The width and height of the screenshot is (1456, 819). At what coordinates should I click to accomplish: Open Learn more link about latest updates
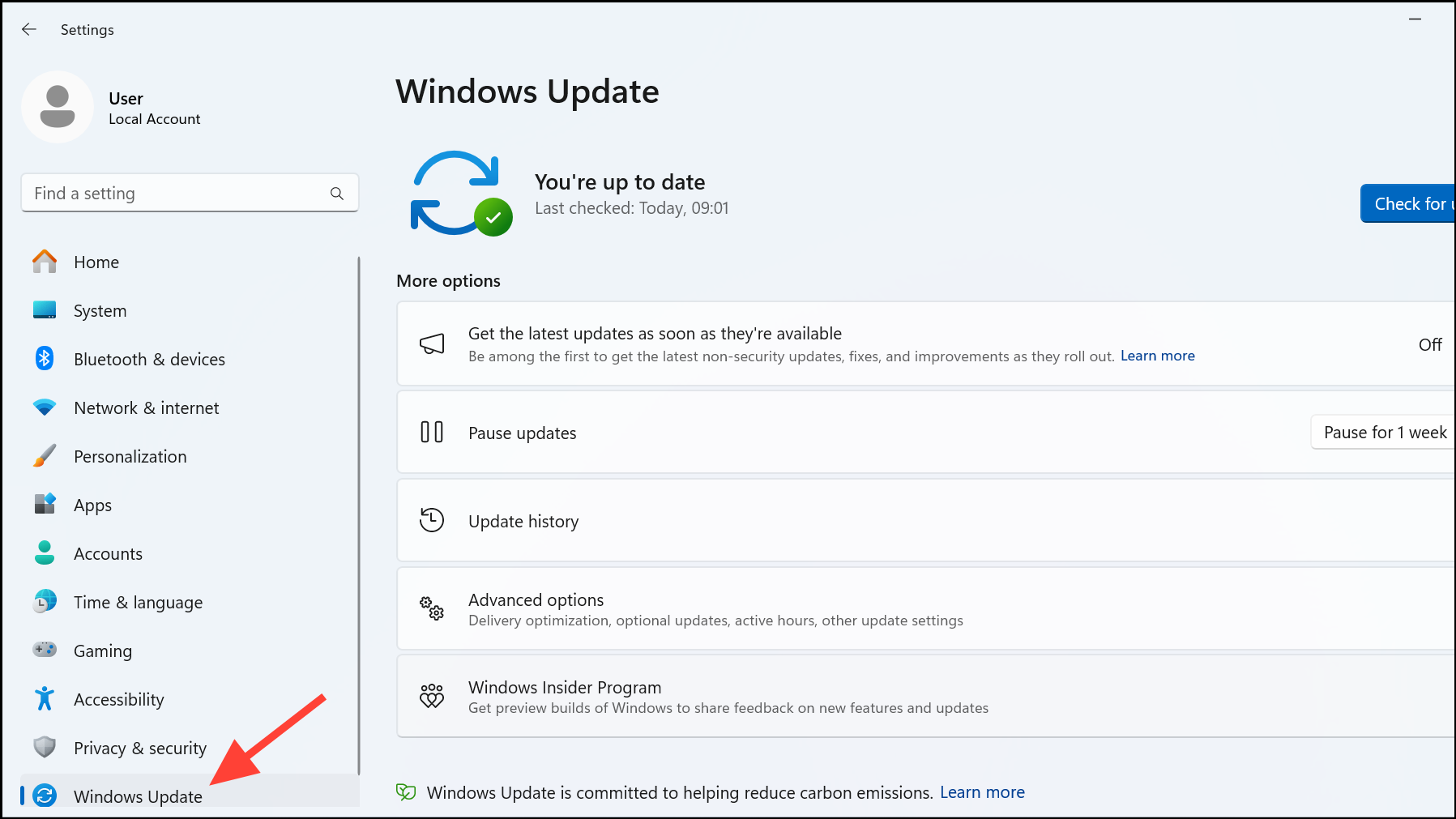[x=1157, y=356]
